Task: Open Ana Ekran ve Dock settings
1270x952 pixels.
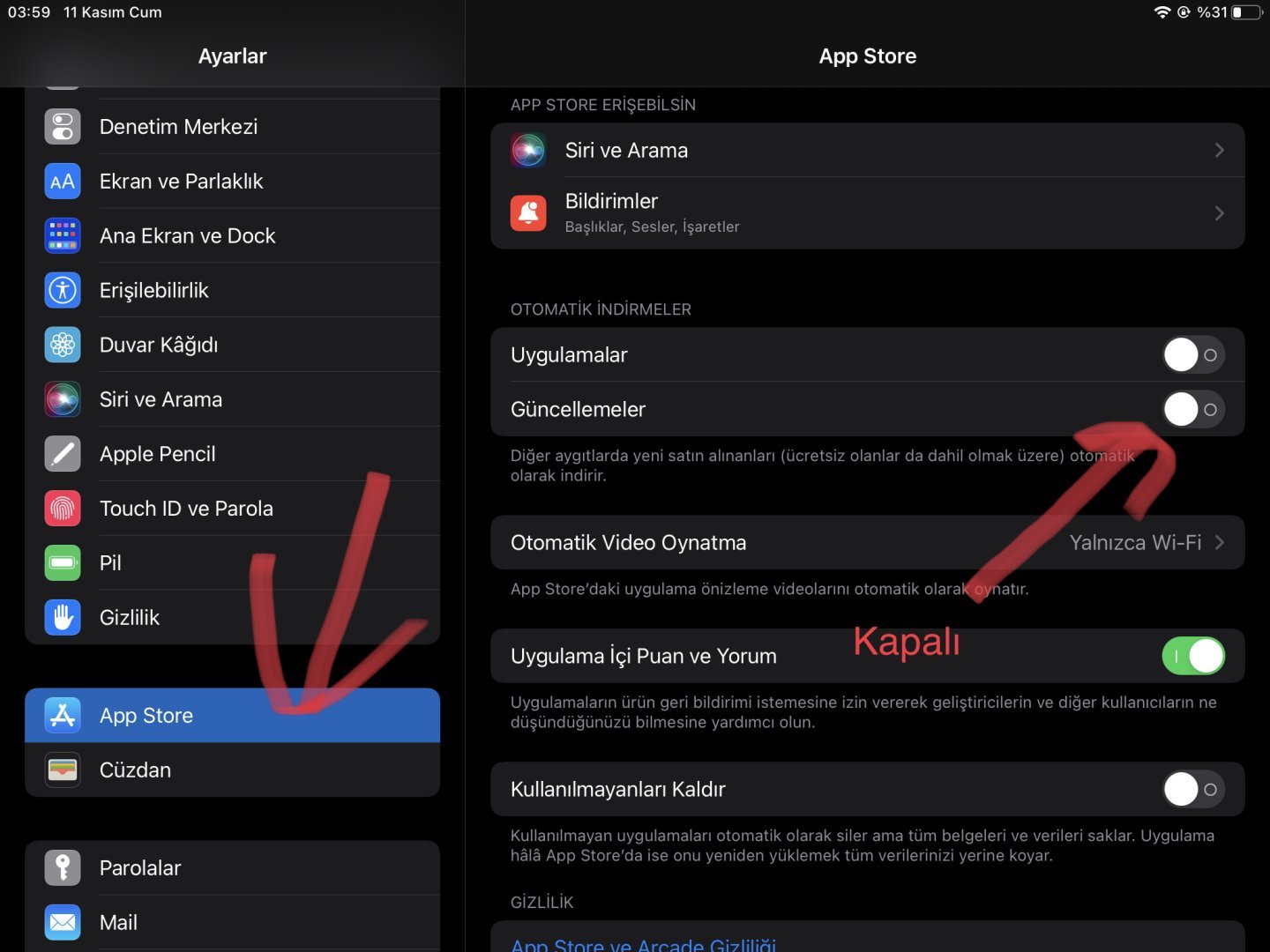Action: click(x=233, y=236)
